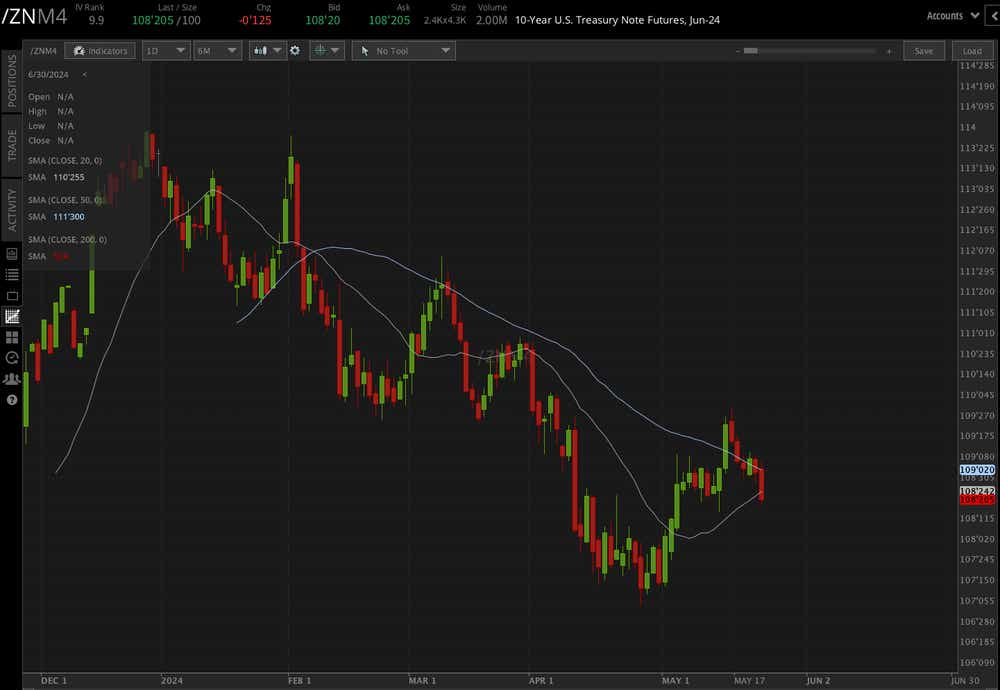The height and width of the screenshot is (690, 1000).
Task: Zoom out with the minus control
Action: click(x=738, y=51)
